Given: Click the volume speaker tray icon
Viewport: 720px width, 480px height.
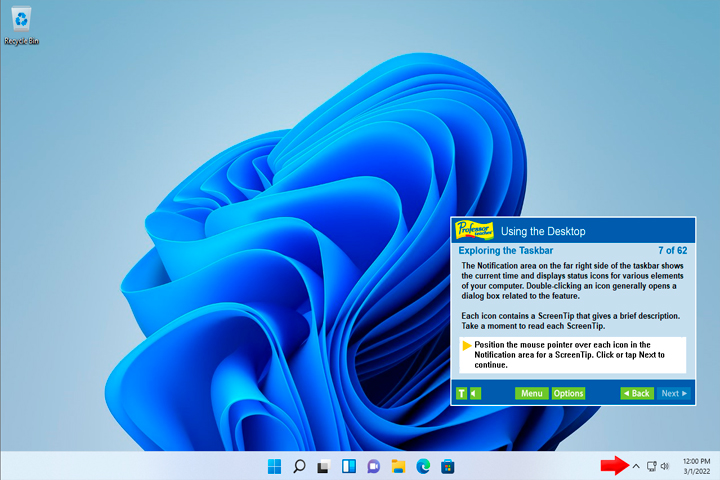Looking at the screenshot, I should [665, 466].
